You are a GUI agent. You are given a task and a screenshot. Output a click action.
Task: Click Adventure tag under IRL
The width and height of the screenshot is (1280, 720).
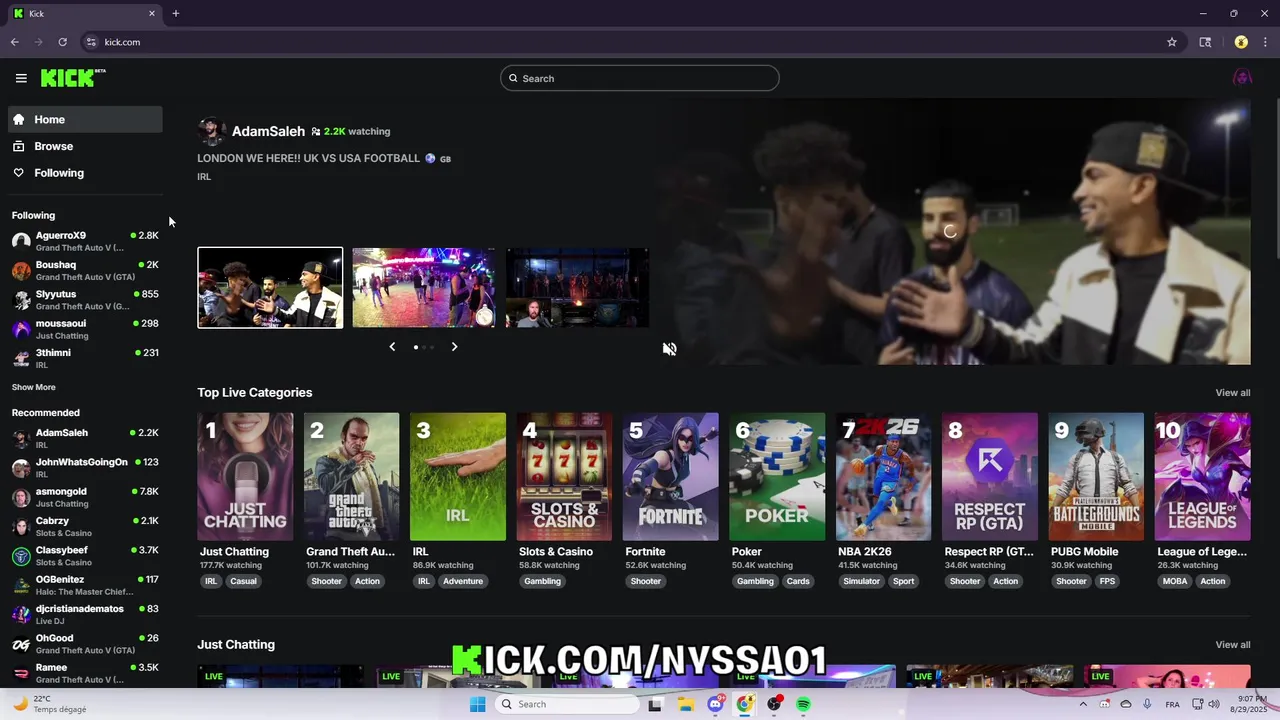tap(463, 581)
